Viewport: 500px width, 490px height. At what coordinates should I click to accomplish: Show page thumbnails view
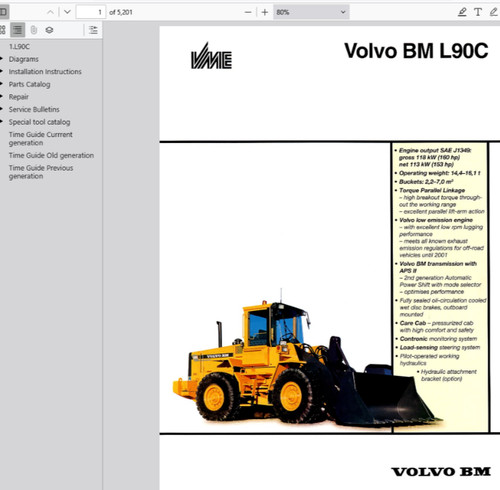[3, 30]
